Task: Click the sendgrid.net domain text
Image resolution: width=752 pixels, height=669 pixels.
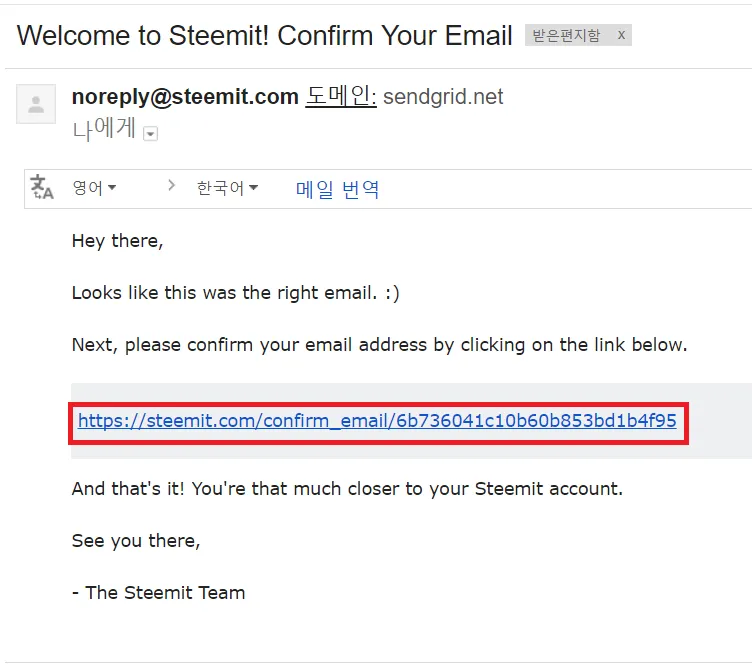Action: click(443, 97)
